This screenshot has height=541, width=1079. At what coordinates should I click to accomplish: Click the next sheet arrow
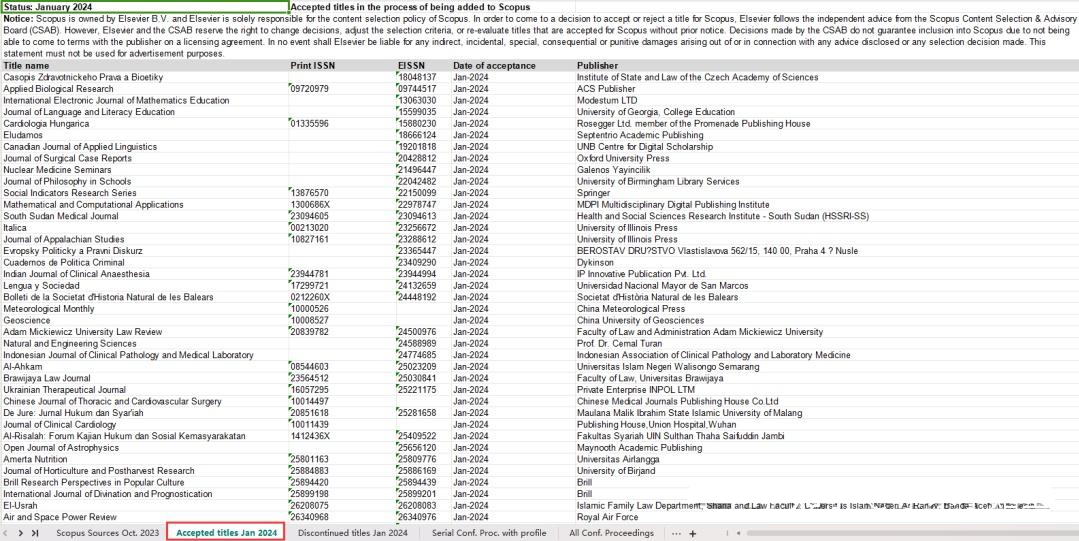[x=21, y=533]
